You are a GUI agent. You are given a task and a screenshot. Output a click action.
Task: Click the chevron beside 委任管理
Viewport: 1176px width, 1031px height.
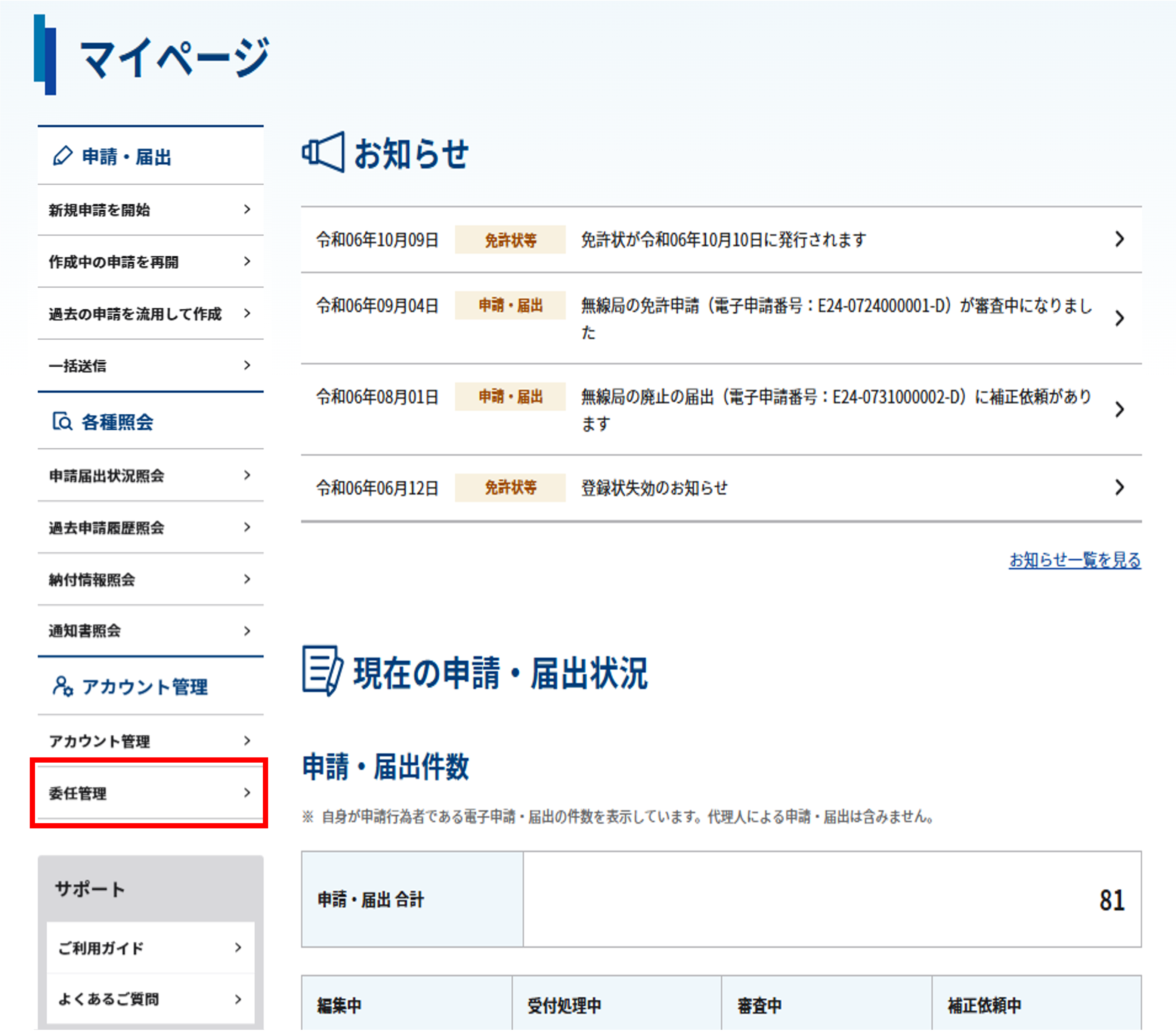pyautogui.click(x=247, y=793)
